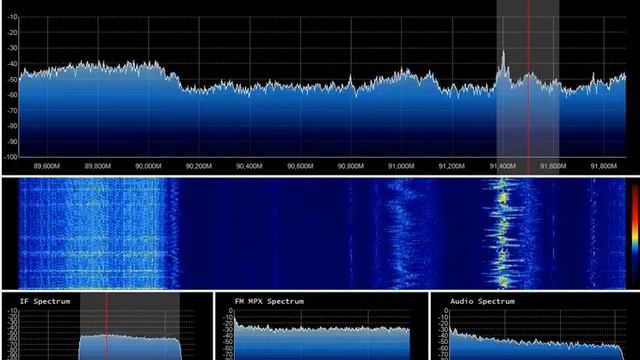The height and width of the screenshot is (360, 640).
Task: Click the -10 dB label in main spectrum
Action: coord(13,17)
